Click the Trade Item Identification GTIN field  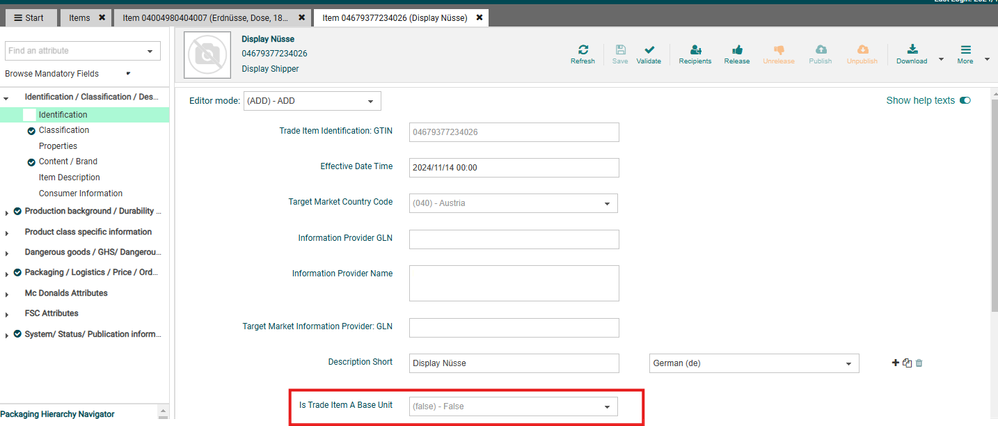coord(514,132)
